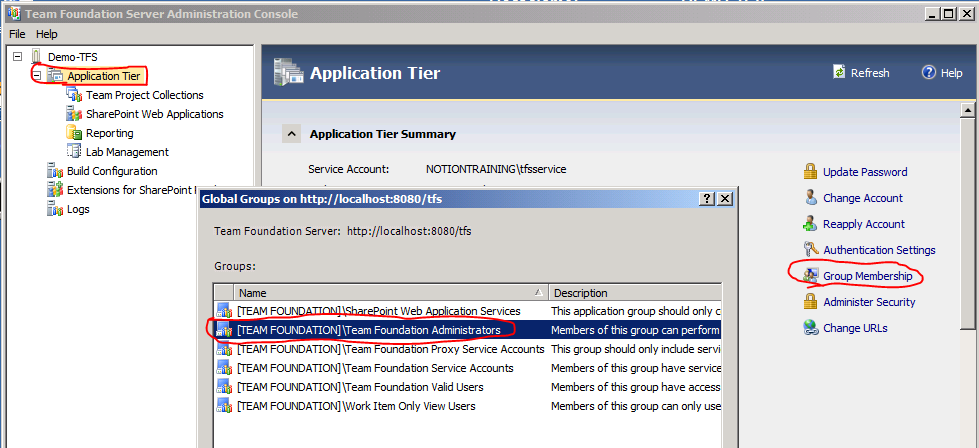Click the Application Tier tree icon
Image resolution: width=979 pixels, height=448 pixels.
coord(56,76)
